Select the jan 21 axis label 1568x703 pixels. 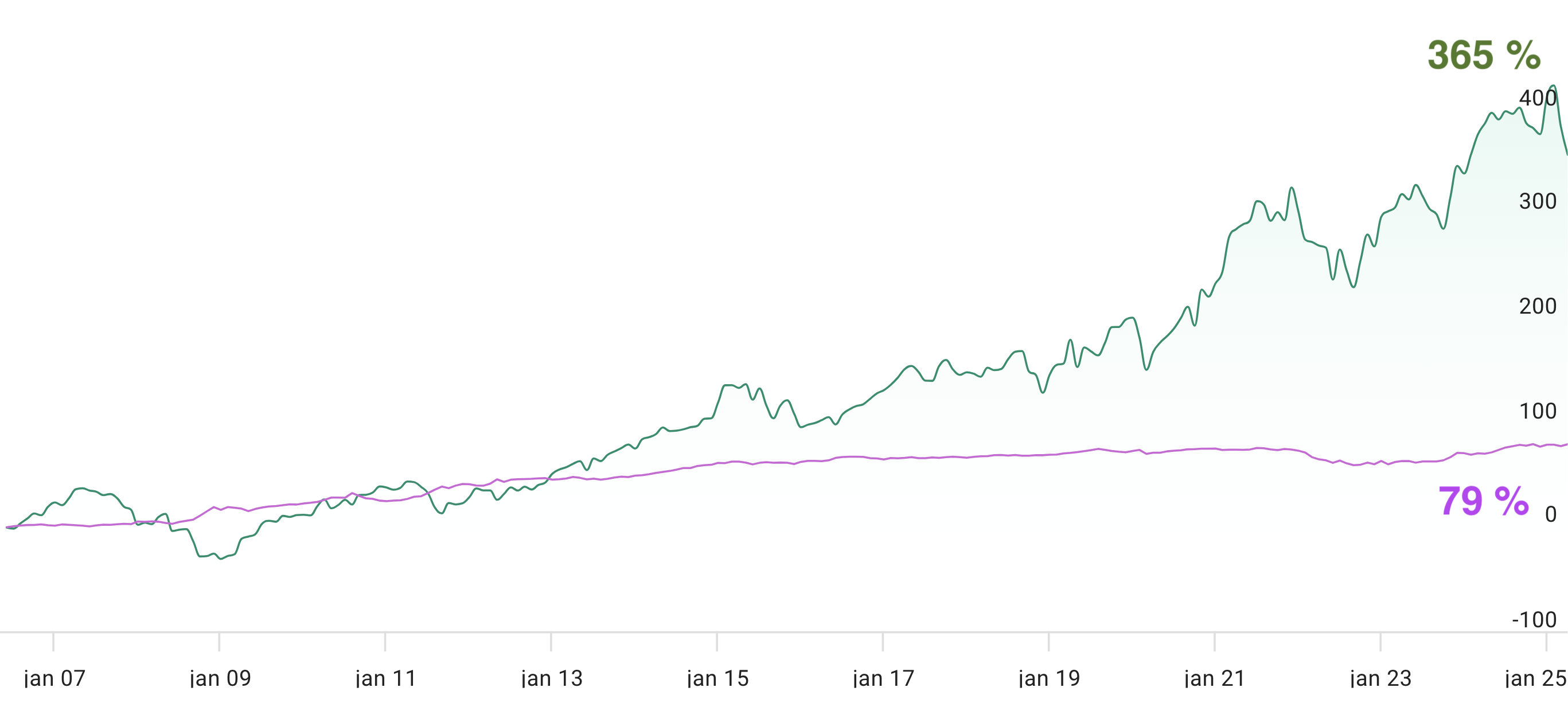point(1215,678)
